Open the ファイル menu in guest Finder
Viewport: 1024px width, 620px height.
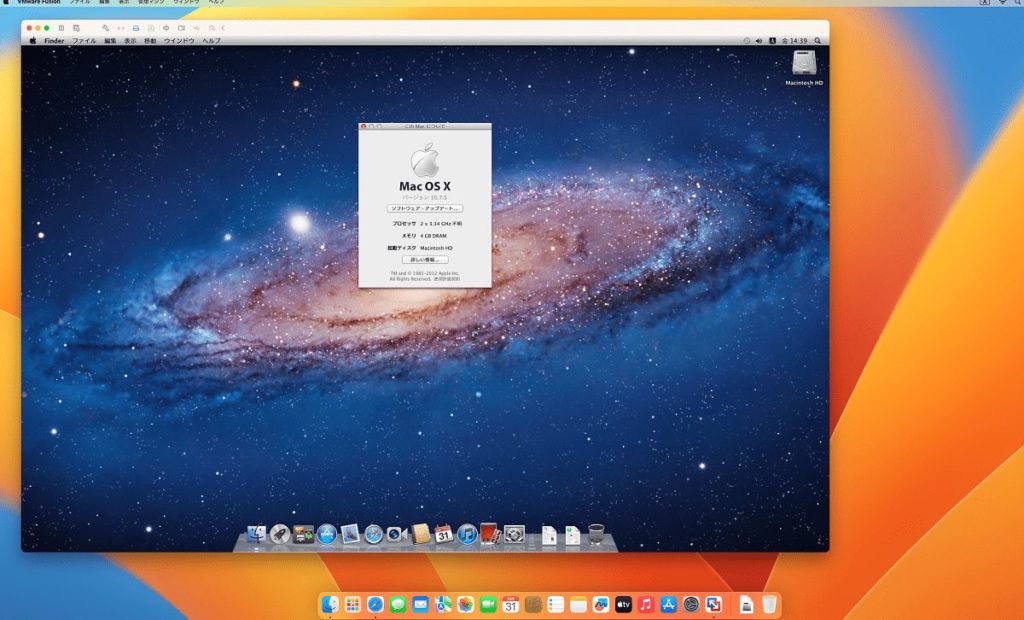(84, 41)
